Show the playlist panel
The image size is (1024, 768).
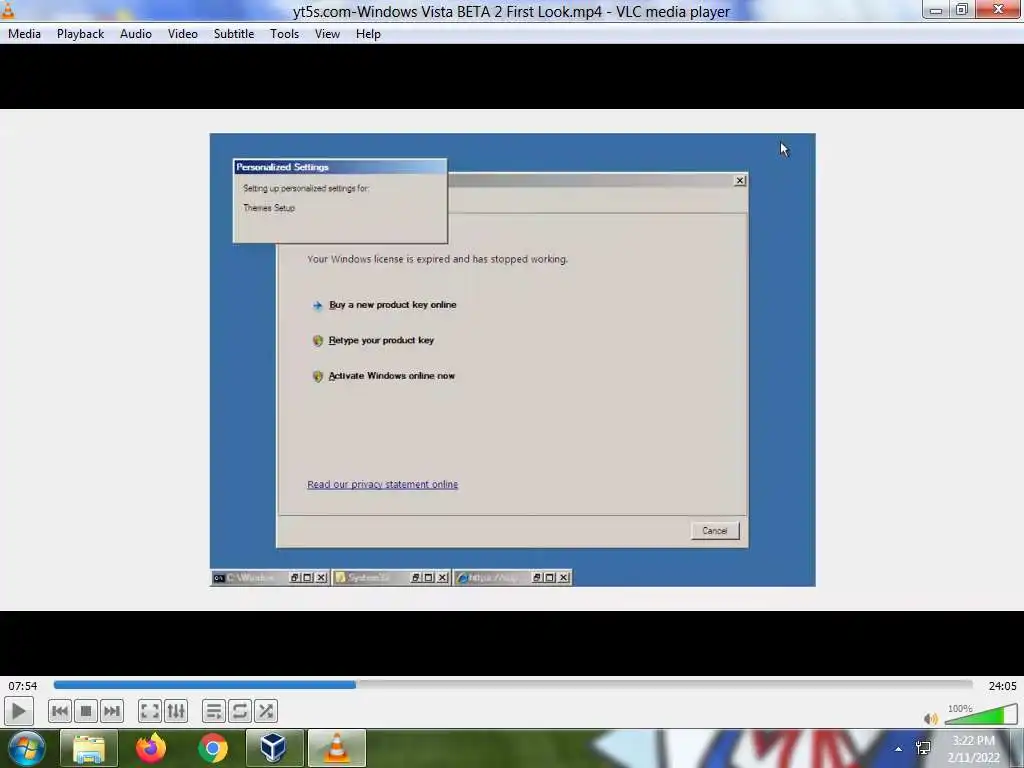[214, 711]
